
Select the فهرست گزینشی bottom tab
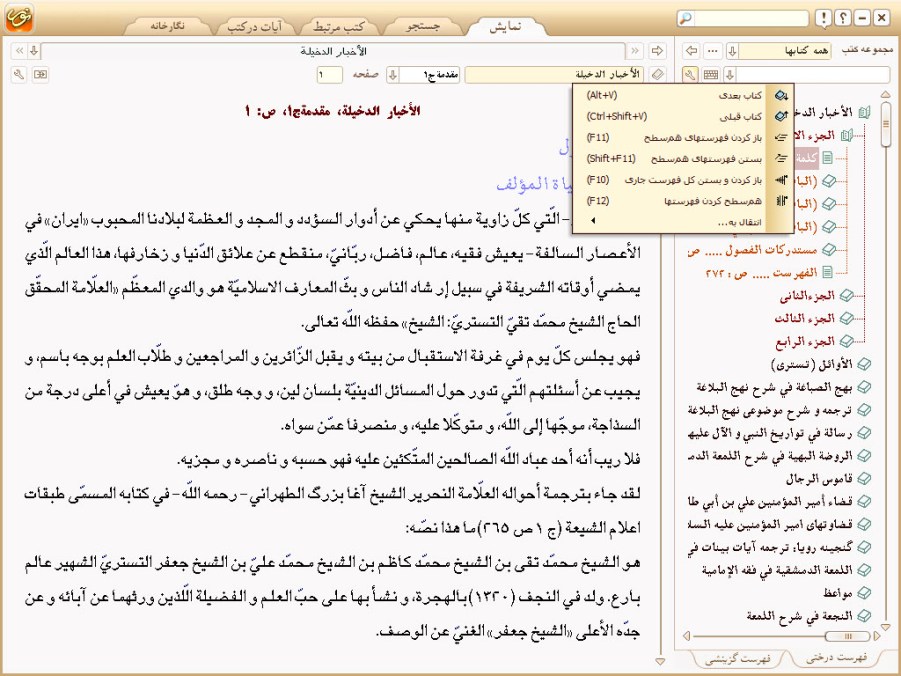[x=737, y=659]
